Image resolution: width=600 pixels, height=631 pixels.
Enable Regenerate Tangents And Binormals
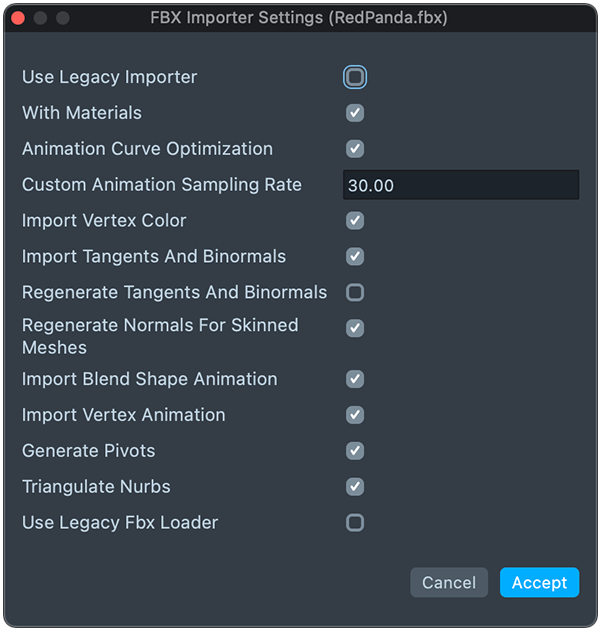(355, 293)
